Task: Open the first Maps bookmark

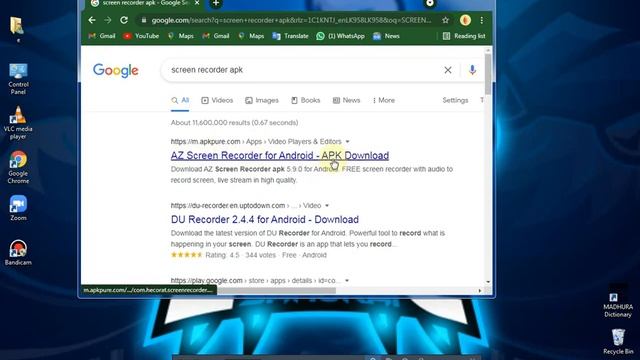Action: pos(181,36)
